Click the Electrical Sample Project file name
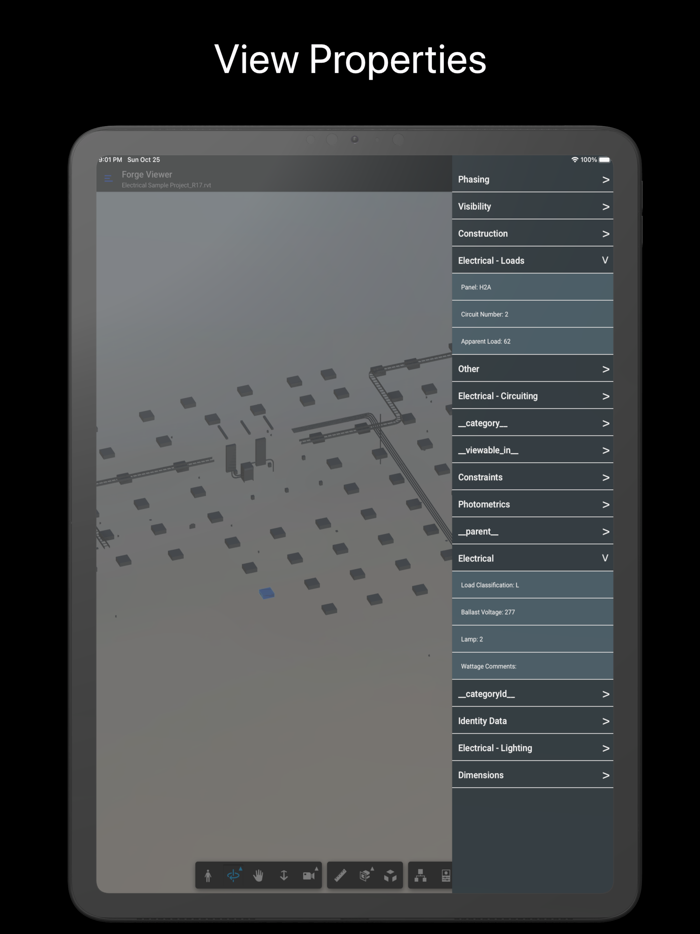Image resolution: width=700 pixels, height=934 pixels. [x=166, y=185]
